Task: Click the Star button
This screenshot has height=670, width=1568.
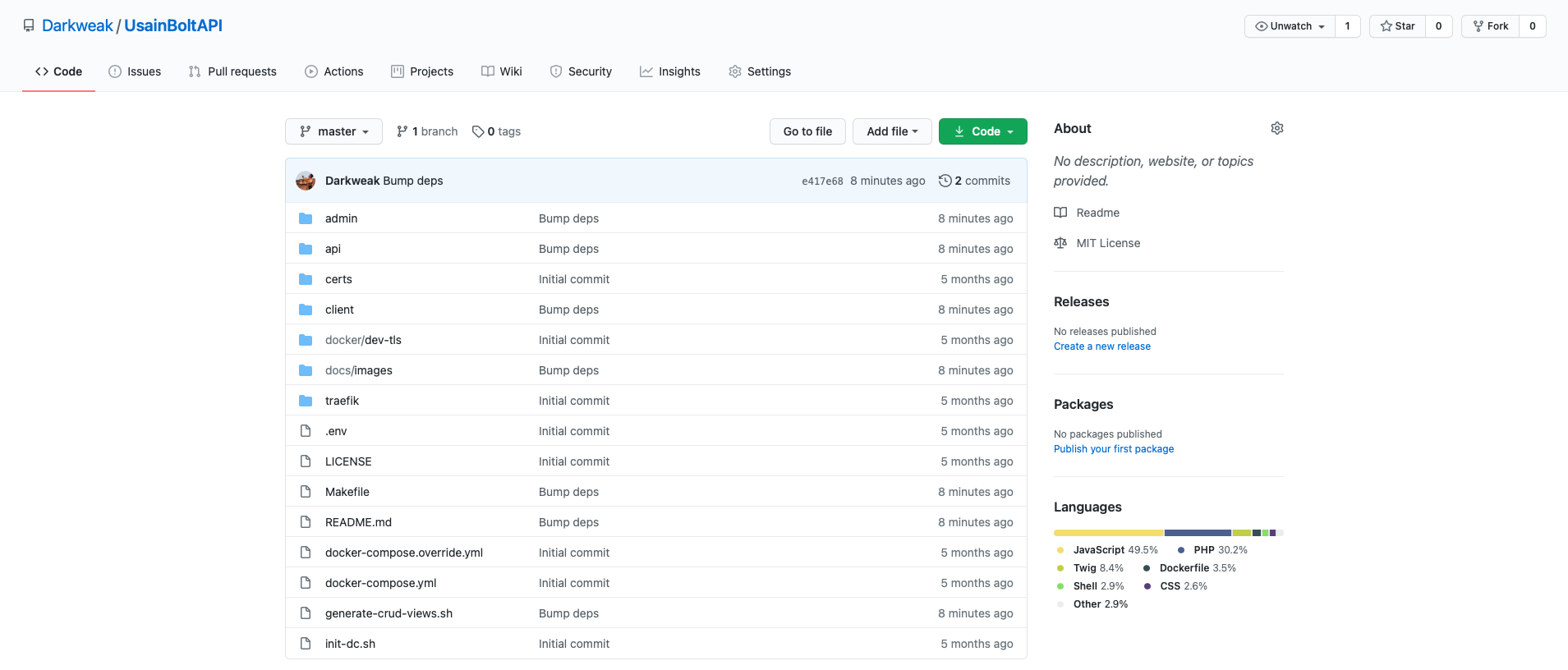Action: [x=1397, y=26]
